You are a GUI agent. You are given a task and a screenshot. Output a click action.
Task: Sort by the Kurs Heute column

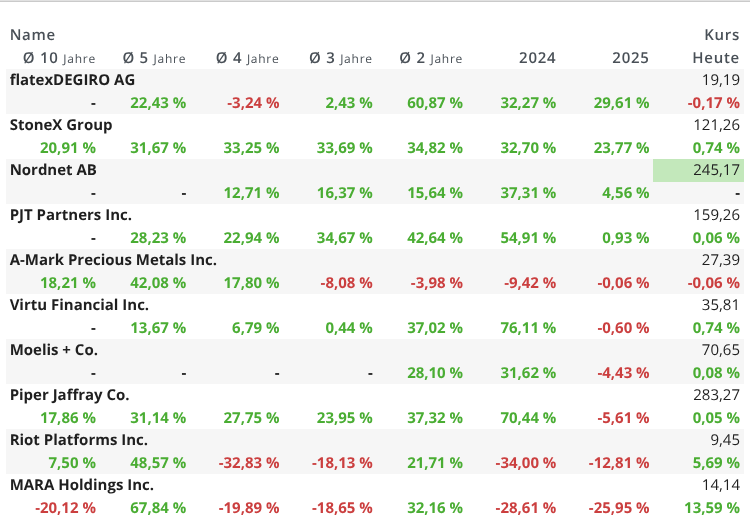pyautogui.click(x=720, y=47)
